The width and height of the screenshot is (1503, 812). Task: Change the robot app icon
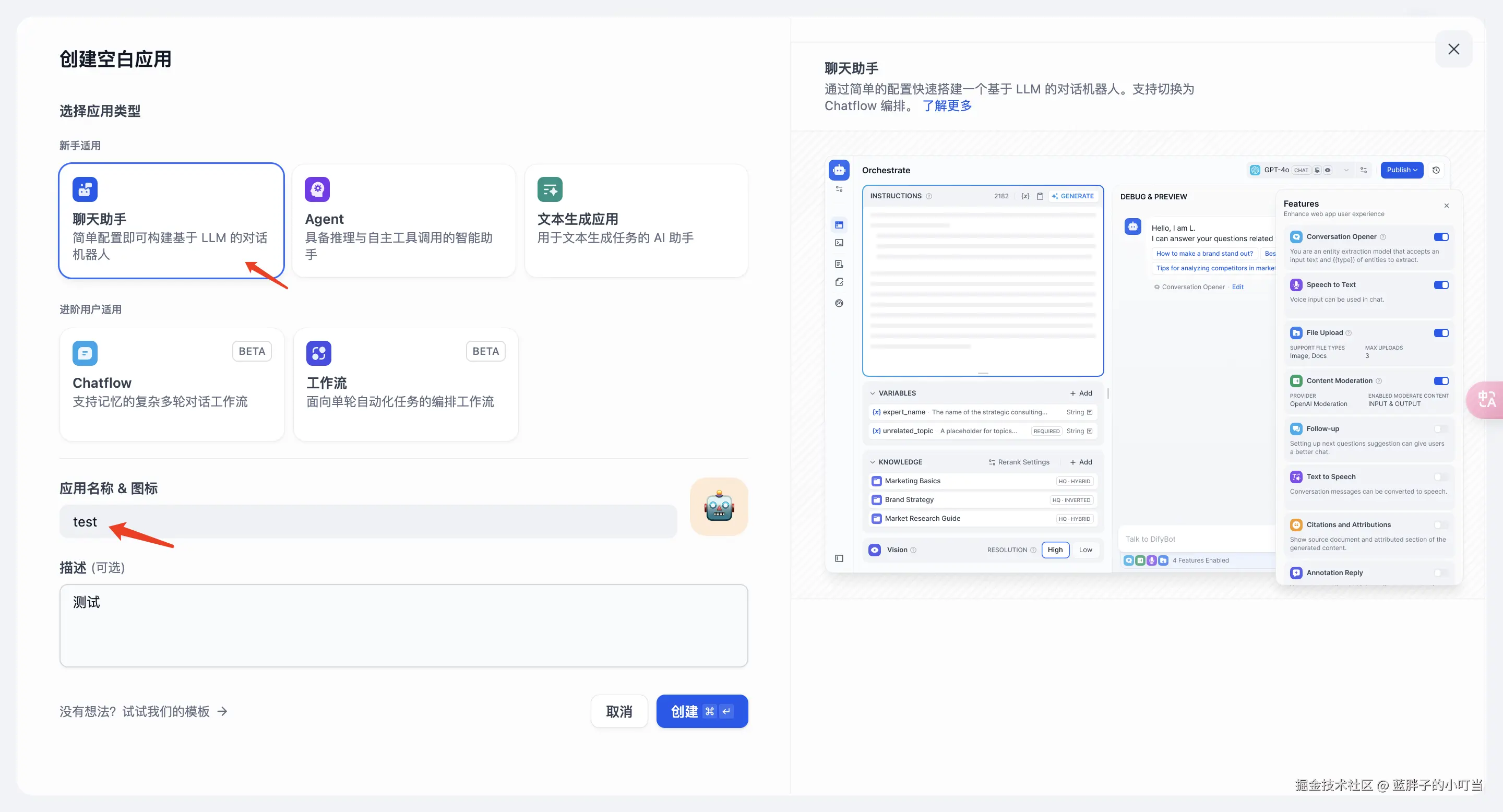tap(719, 506)
